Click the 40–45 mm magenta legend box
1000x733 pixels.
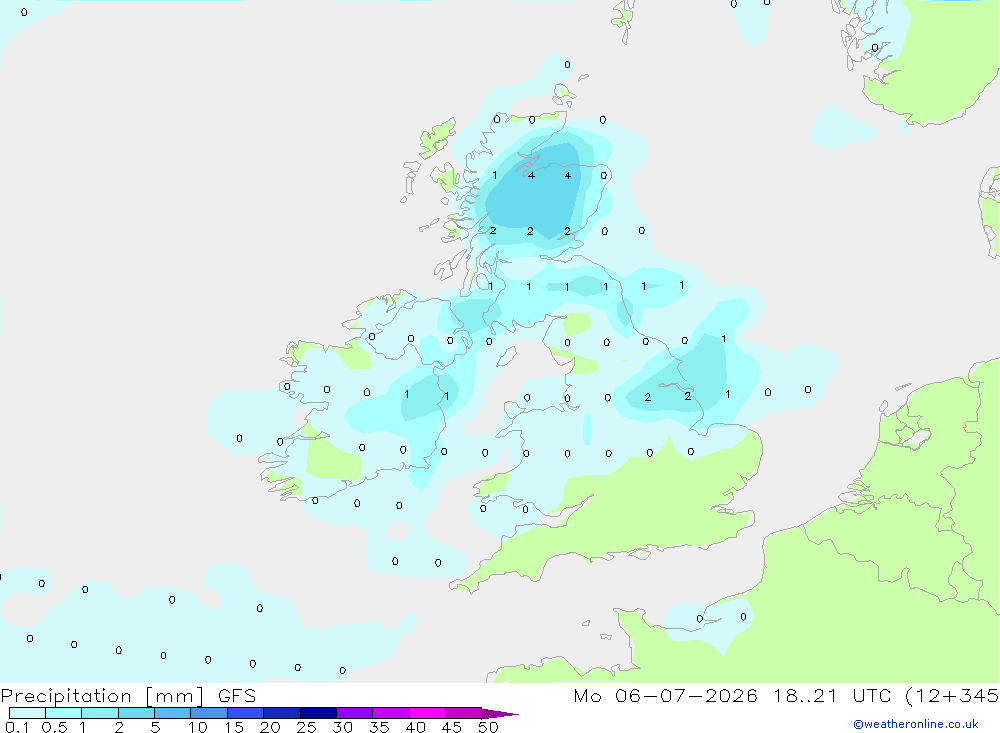pyautogui.click(x=427, y=713)
